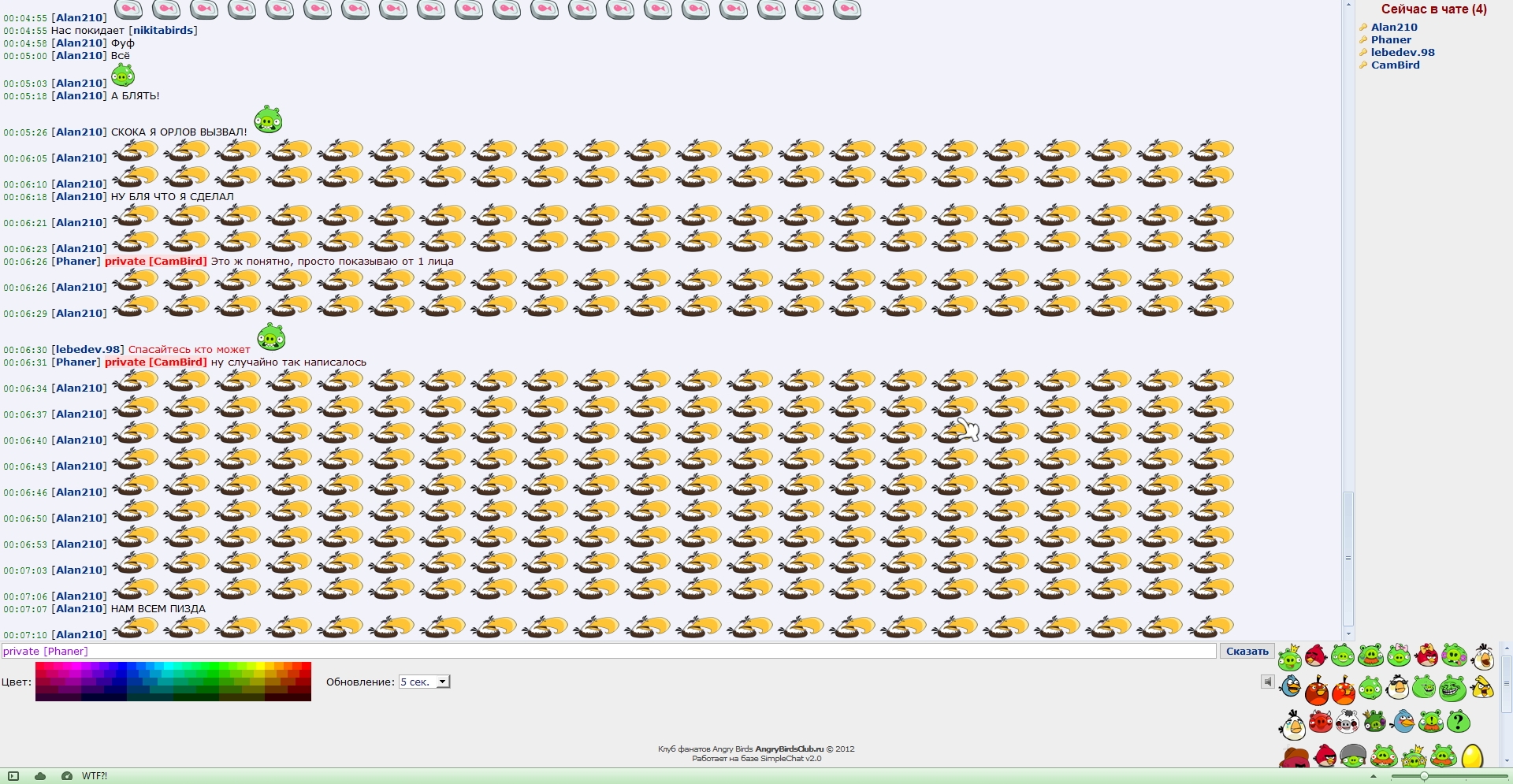Focus the private [Phaner] message input field

[x=609, y=651]
